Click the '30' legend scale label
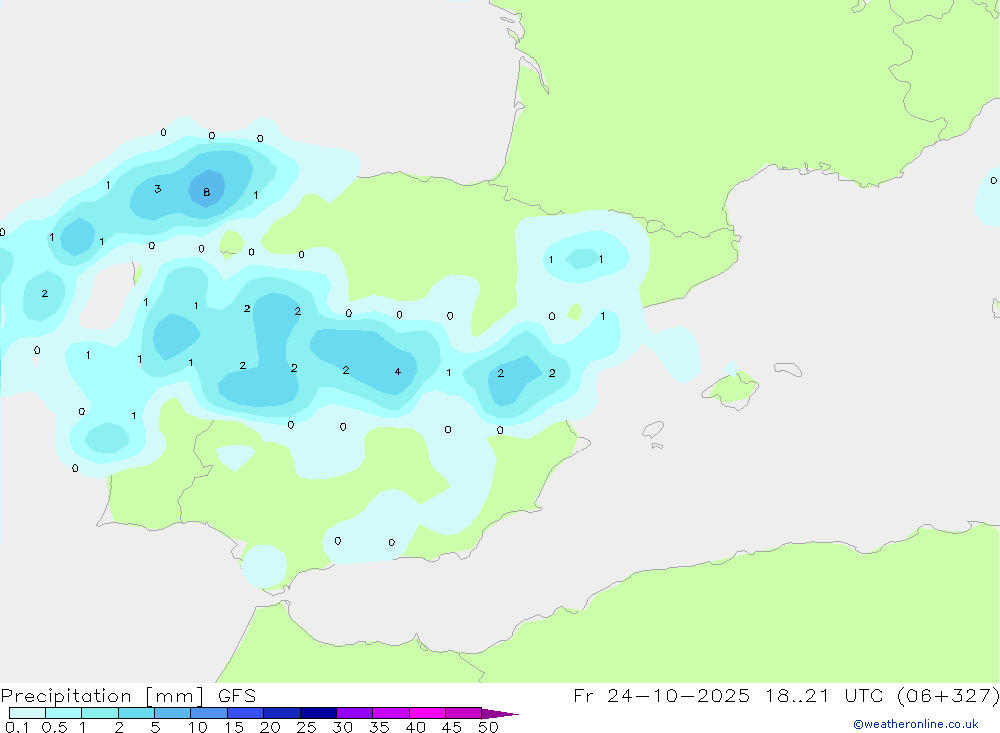Image resolution: width=1000 pixels, height=733 pixels. [x=342, y=727]
